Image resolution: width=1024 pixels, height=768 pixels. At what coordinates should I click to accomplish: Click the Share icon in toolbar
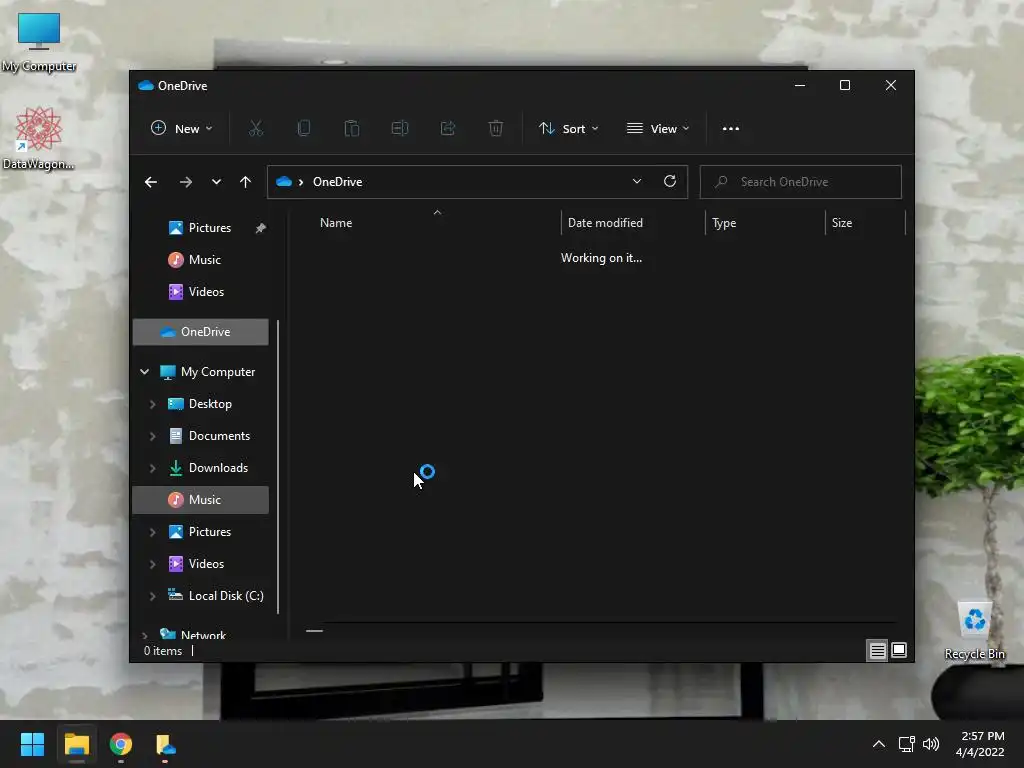(x=448, y=129)
